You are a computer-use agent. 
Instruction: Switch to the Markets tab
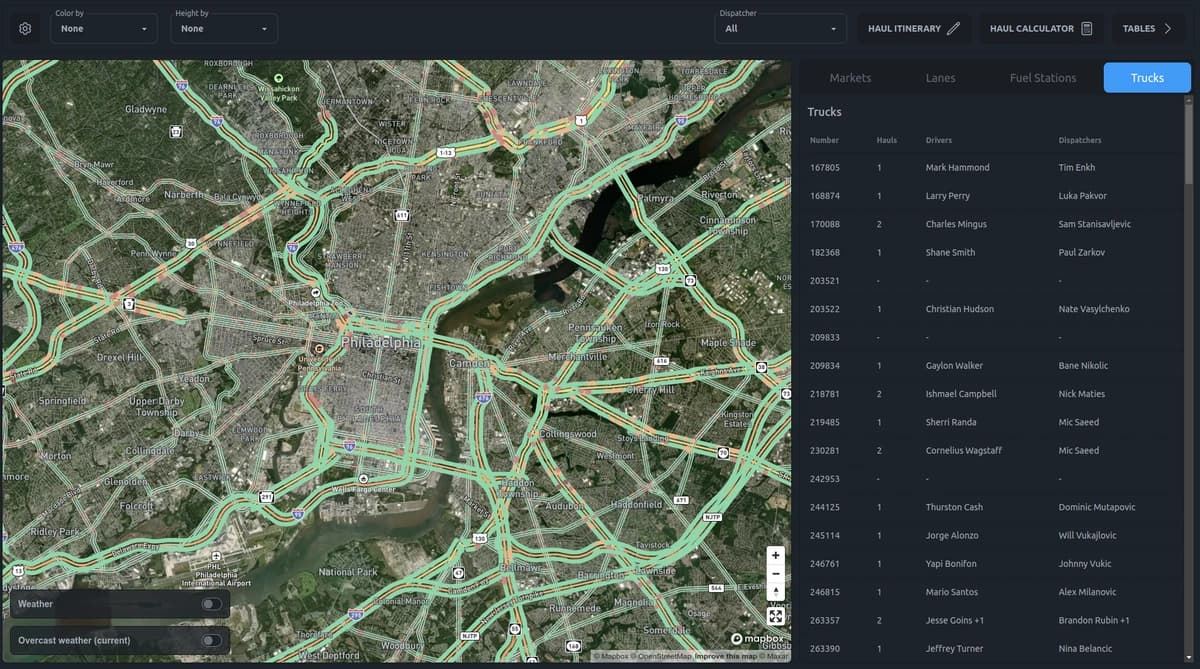click(850, 78)
